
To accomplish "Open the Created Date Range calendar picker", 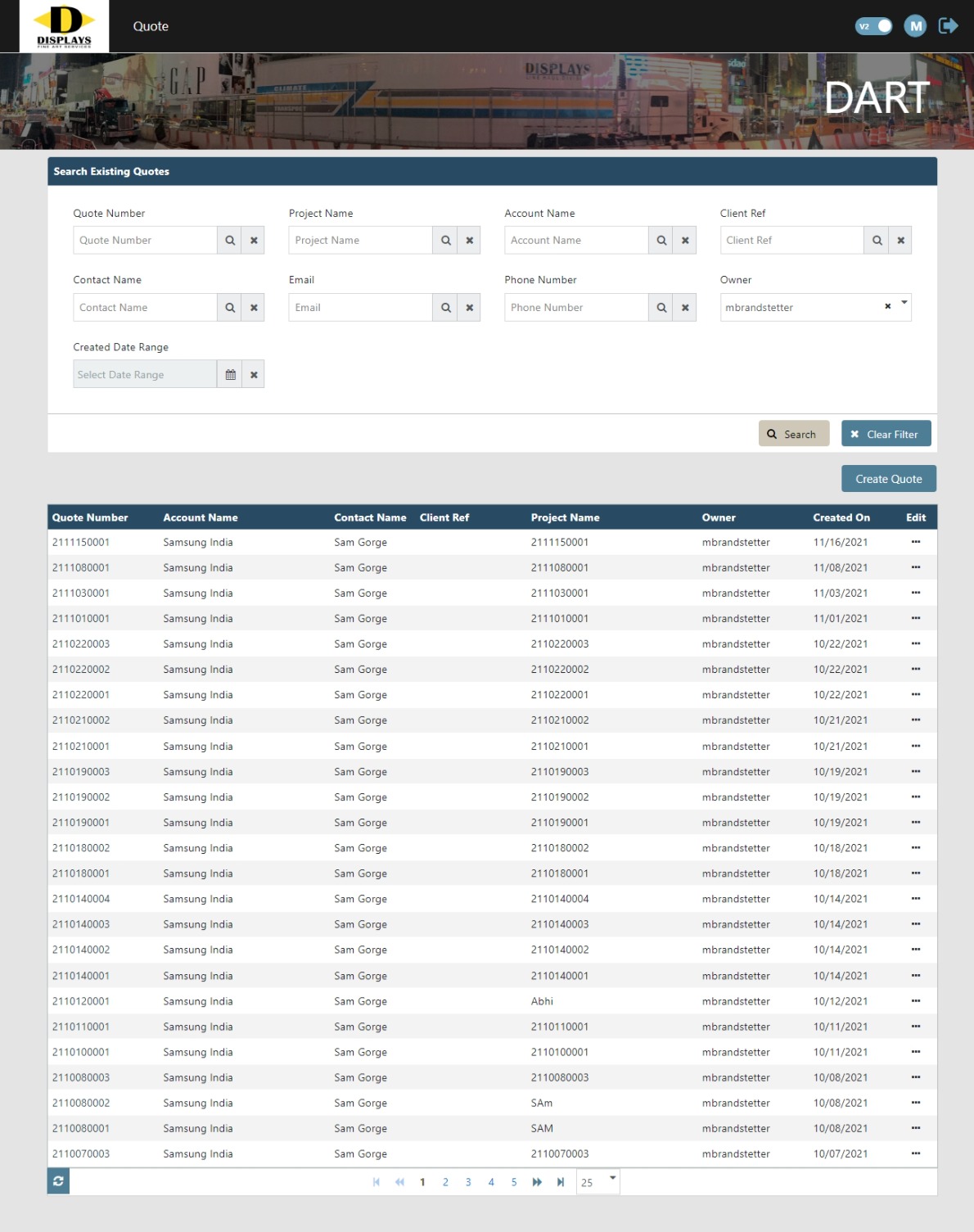I will point(230,375).
